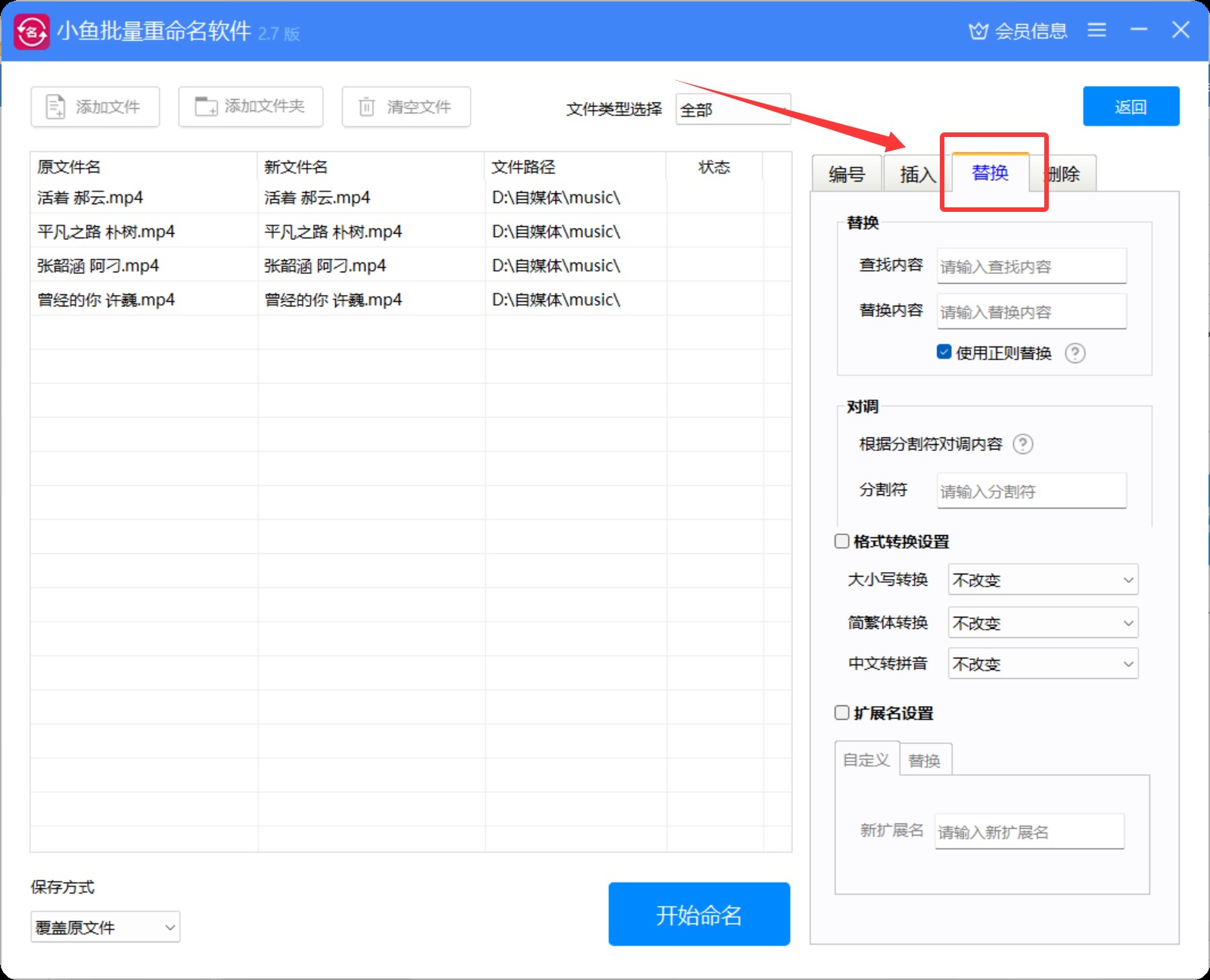Expand the simplified-traditional conversion dropdown
The height and width of the screenshot is (980, 1210).
pyautogui.click(x=1042, y=624)
